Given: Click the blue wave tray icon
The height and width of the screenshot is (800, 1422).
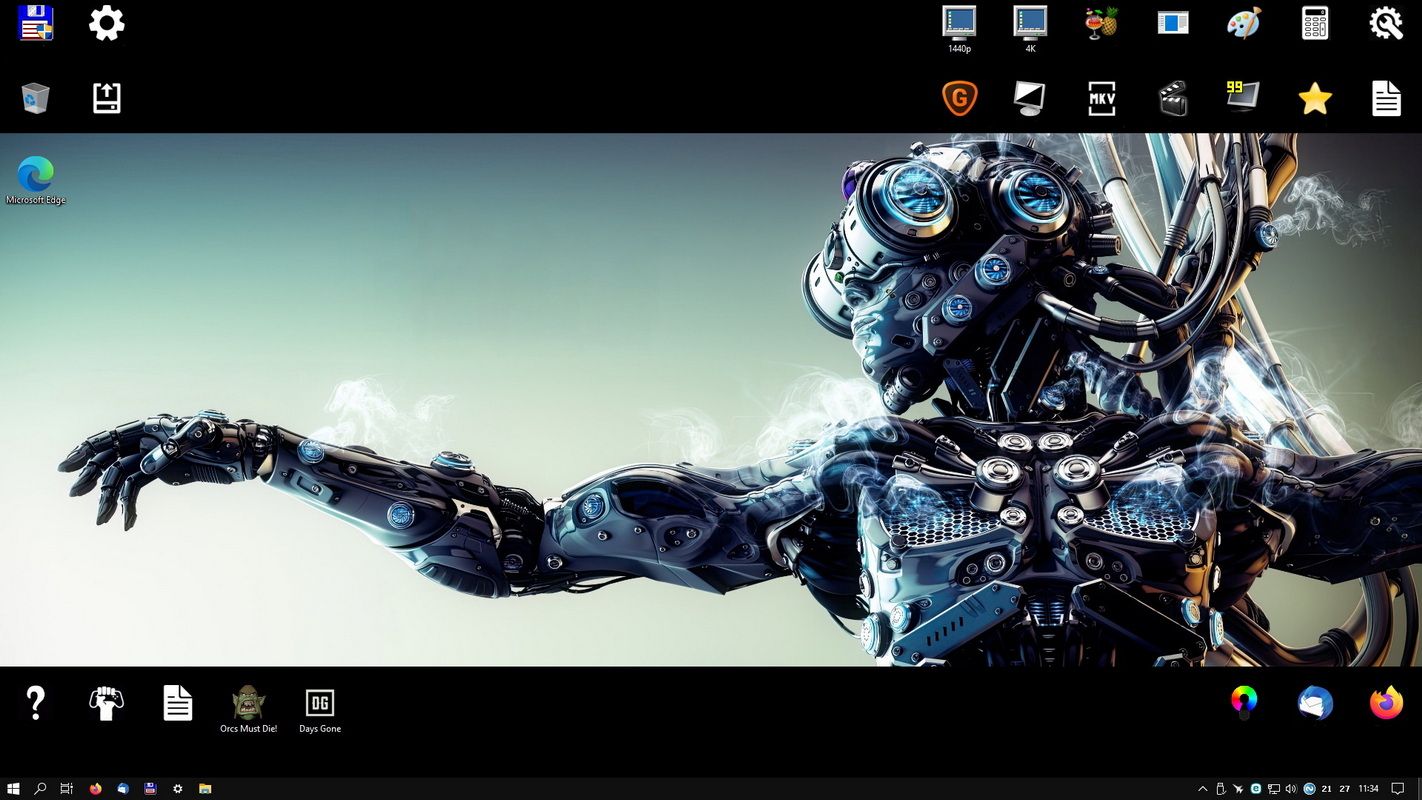Looking at the screenshot, I should [x=1309, y=789].
